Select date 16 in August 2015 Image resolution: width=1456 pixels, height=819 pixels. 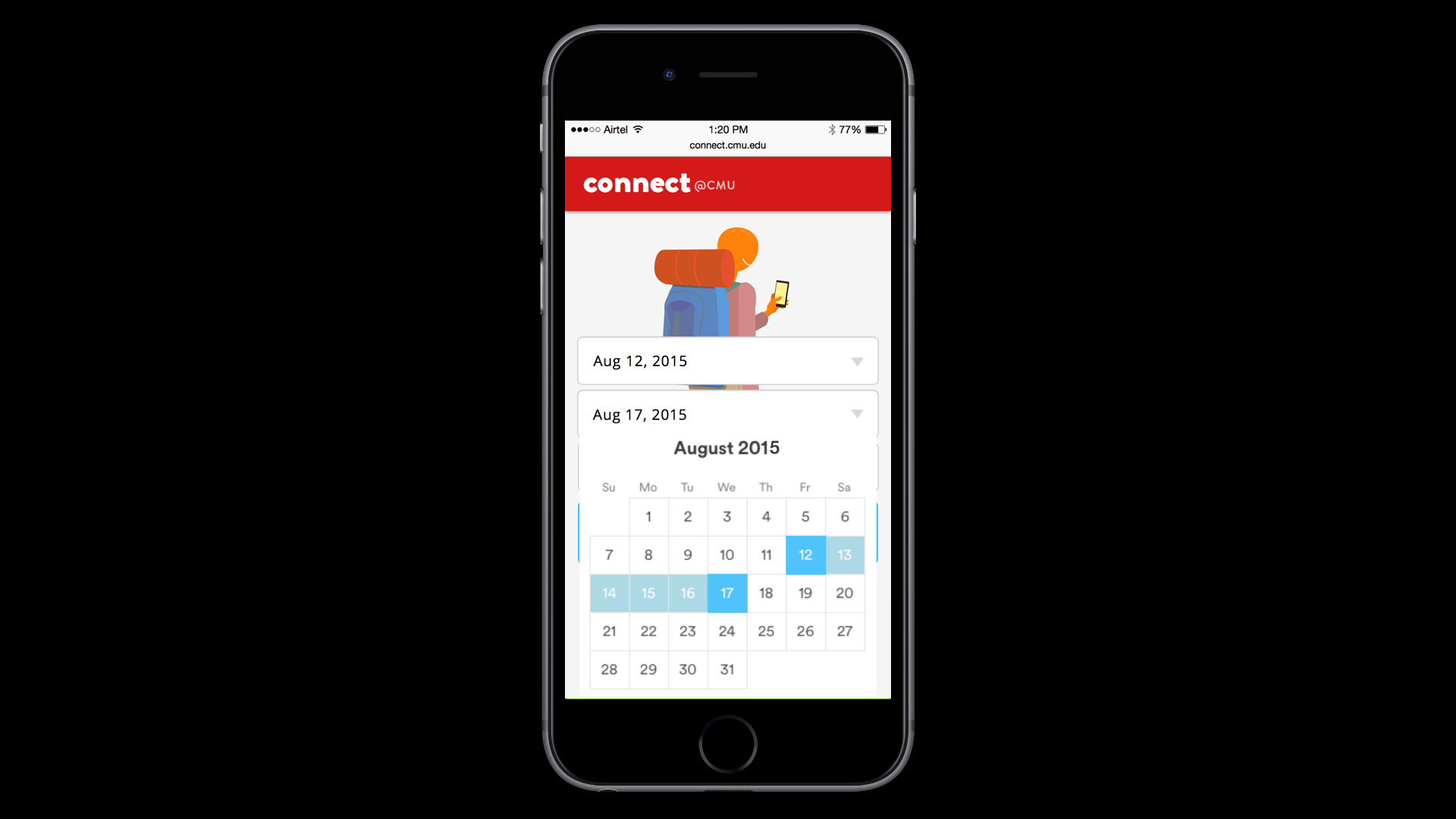click(687, 592)
